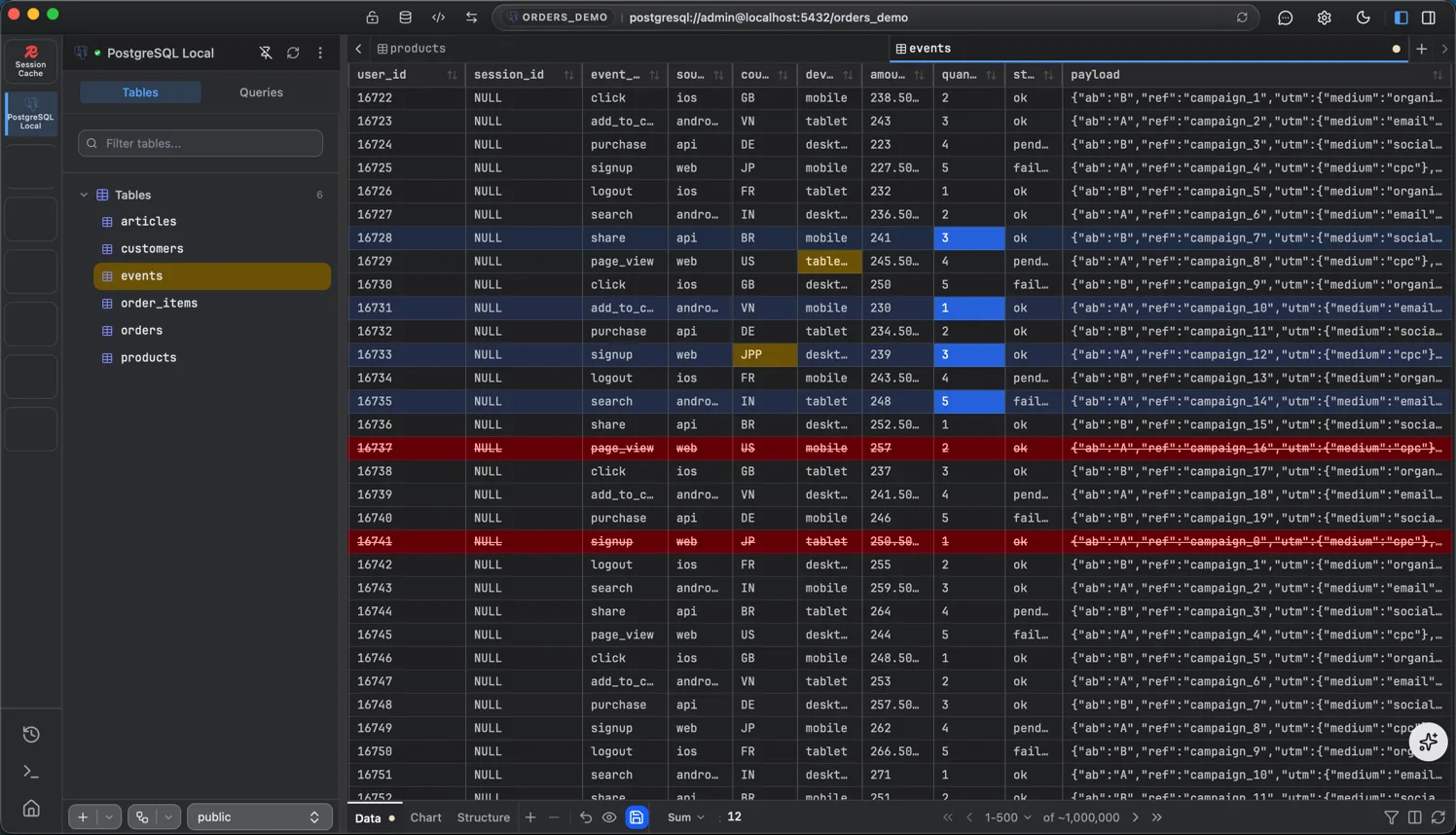Open the AI sparkle assistant button
1456x835 pixels.
tap(1428, 743)
